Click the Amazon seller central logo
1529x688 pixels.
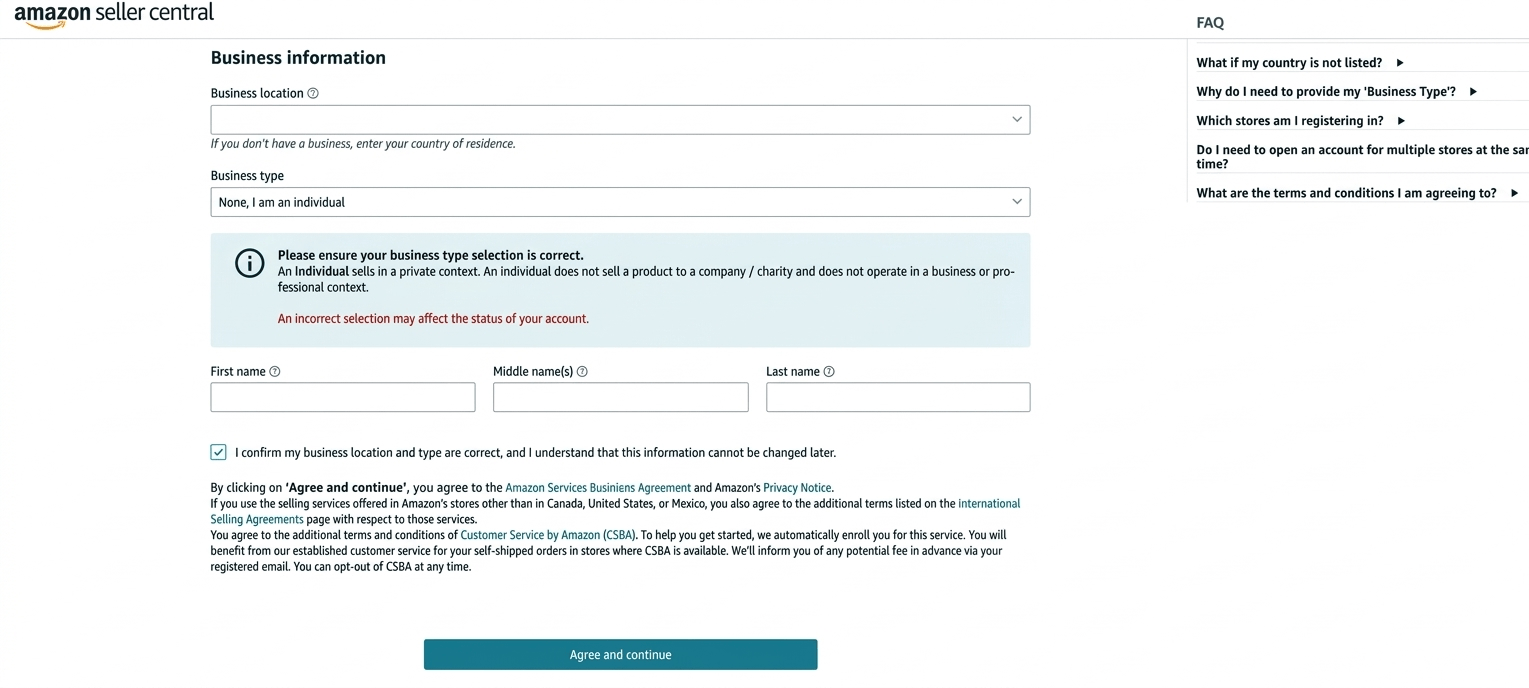113,14
